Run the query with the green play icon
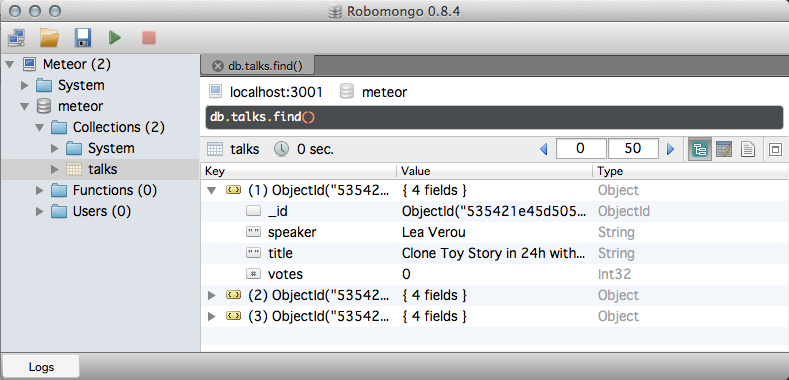 pos(115,38)
